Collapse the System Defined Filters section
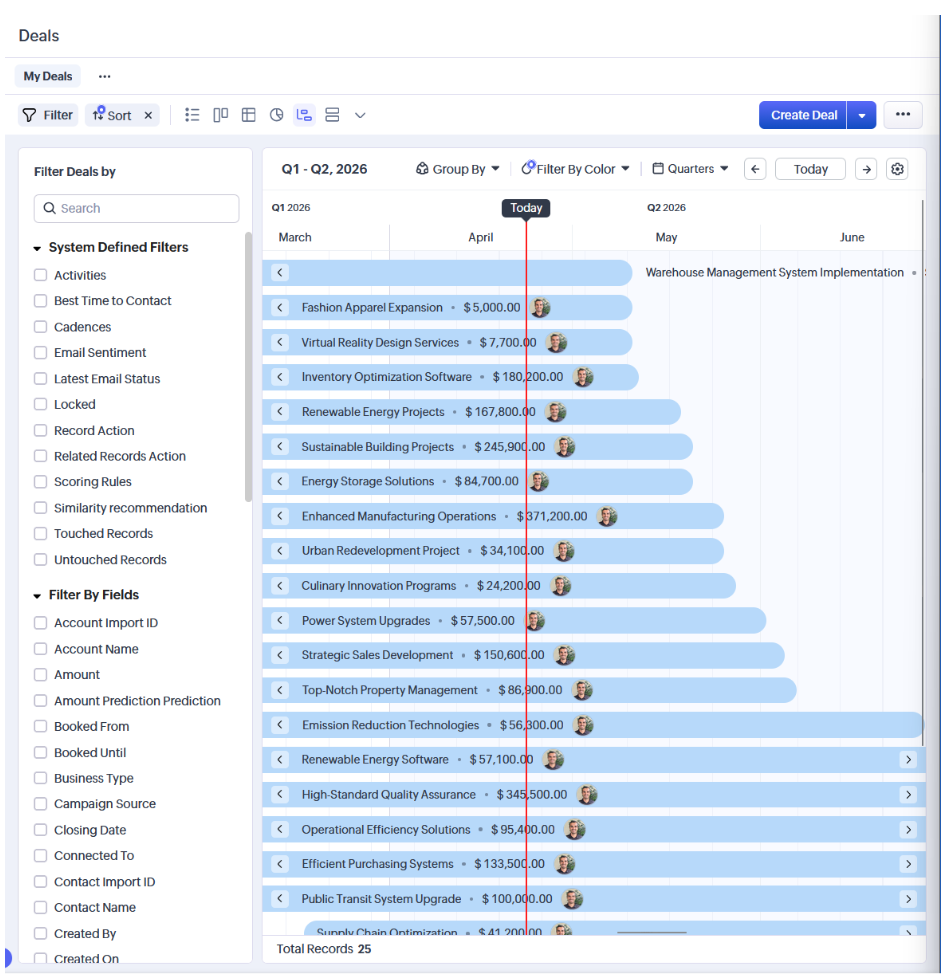This screenshot has width=945, height=976. pos(38,248)
